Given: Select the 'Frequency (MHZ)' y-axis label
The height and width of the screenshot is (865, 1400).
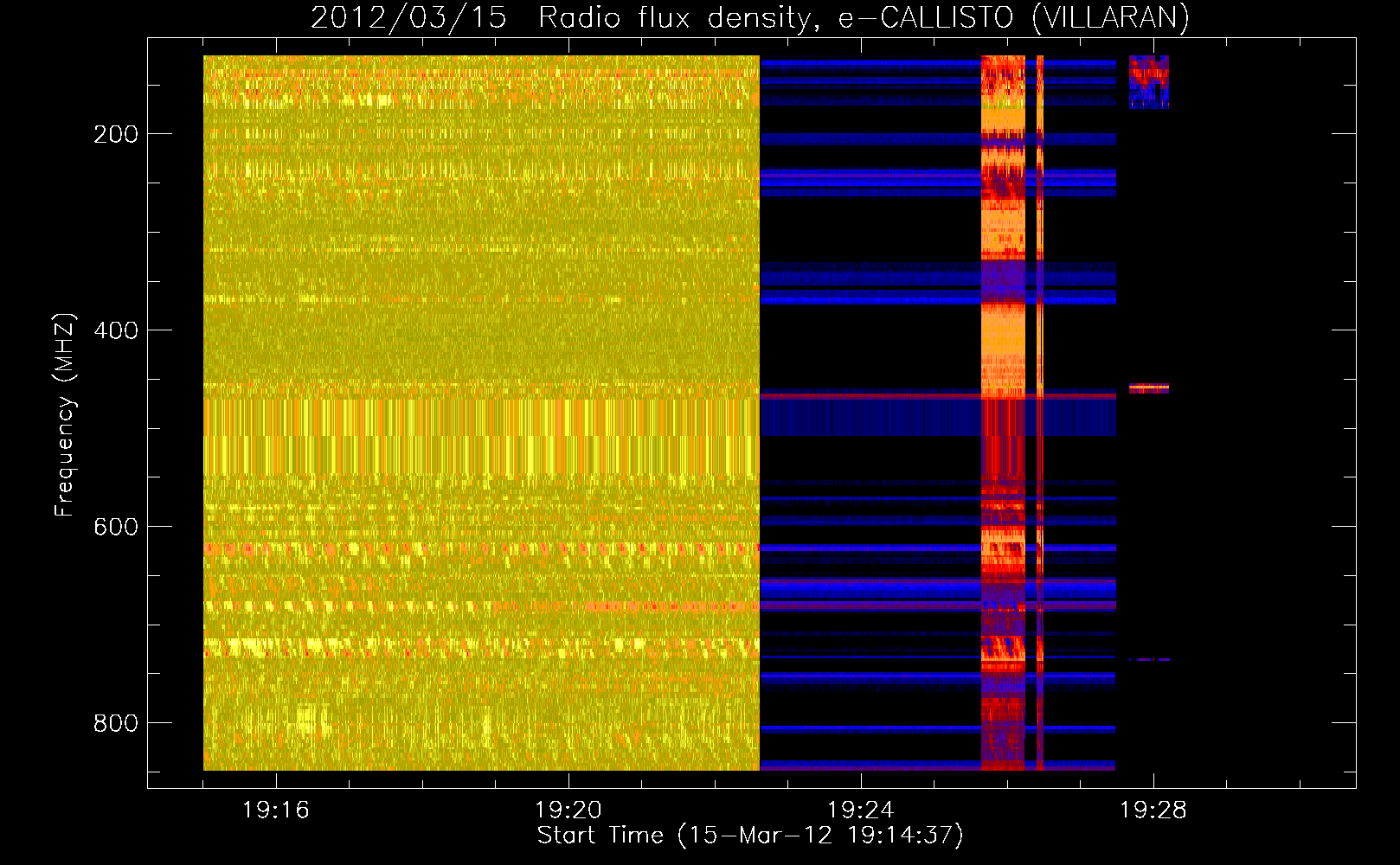Looking at the screenshot, I should [x=65, y=414].
